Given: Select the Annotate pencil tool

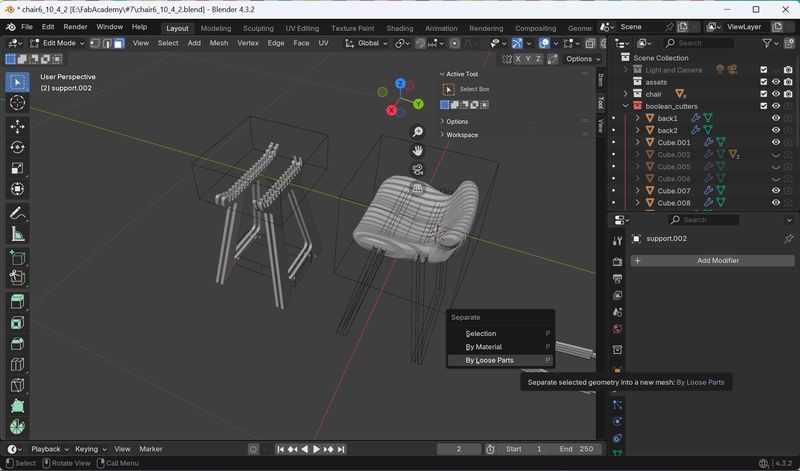Looking at the screenshot, I should coord(17,213).
